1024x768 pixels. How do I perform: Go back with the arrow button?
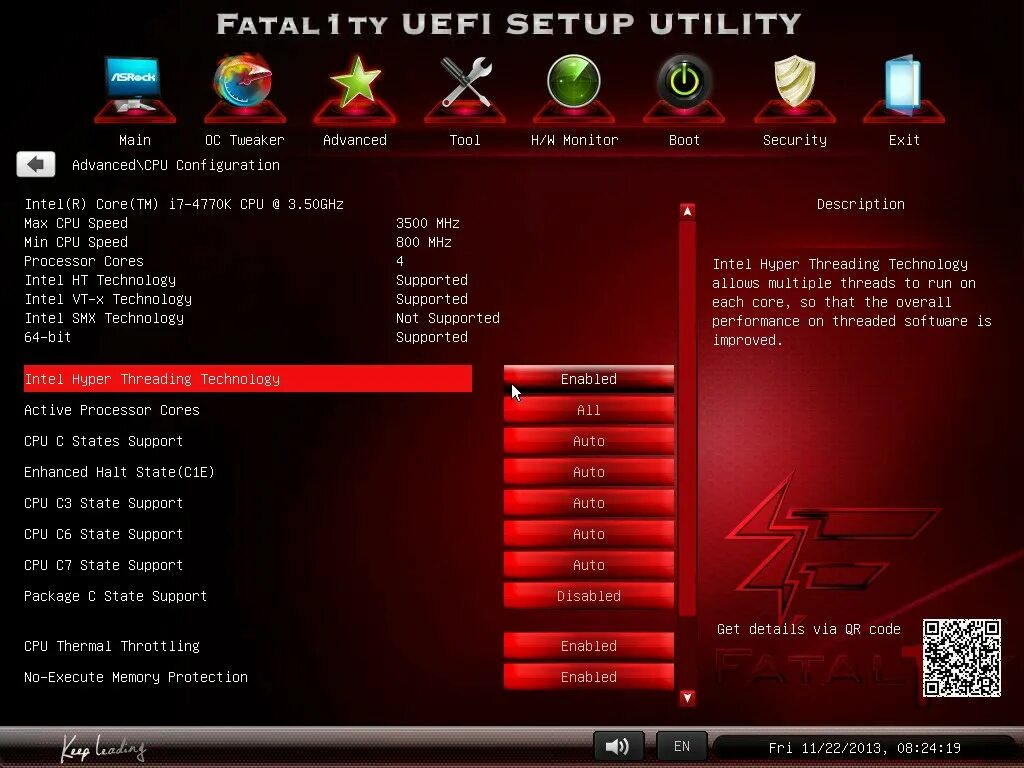click(36, 164)
